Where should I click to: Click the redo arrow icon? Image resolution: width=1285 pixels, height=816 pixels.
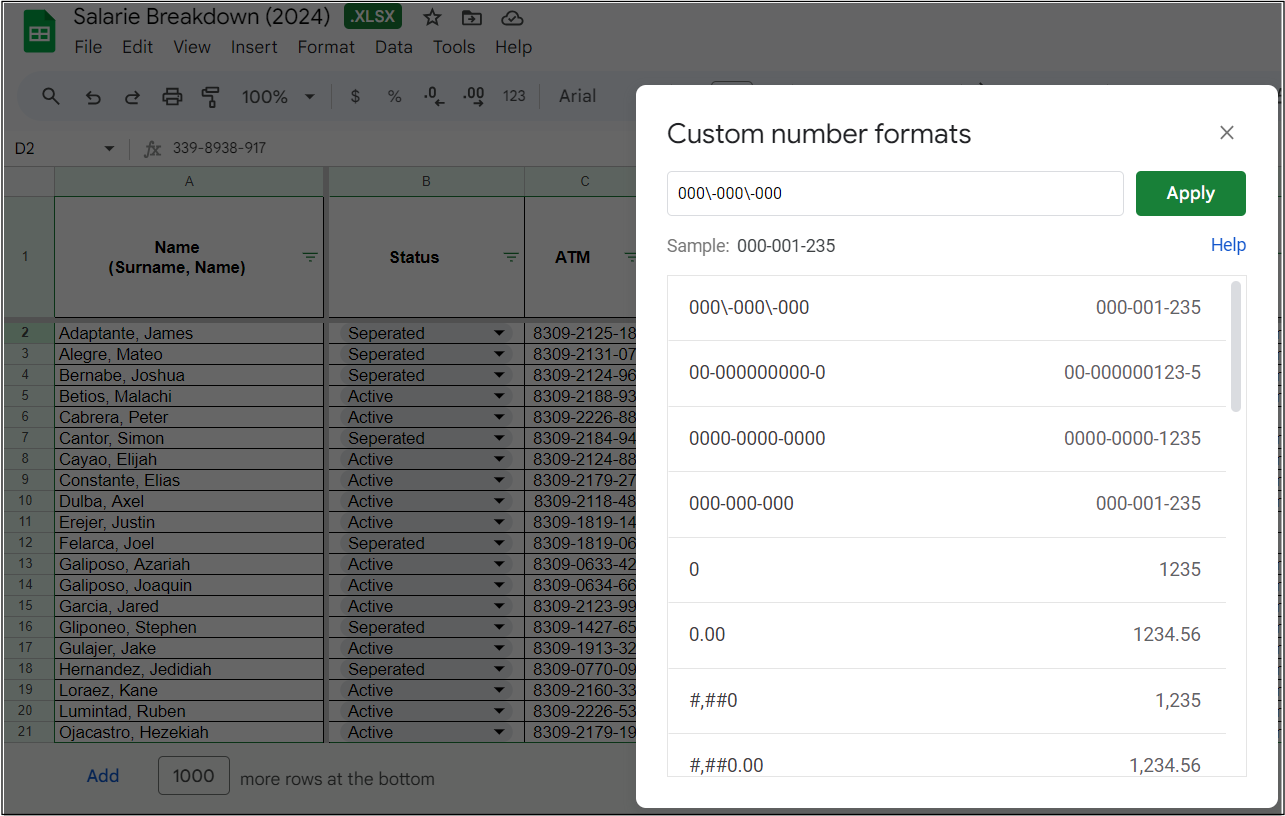coord(132,97)
